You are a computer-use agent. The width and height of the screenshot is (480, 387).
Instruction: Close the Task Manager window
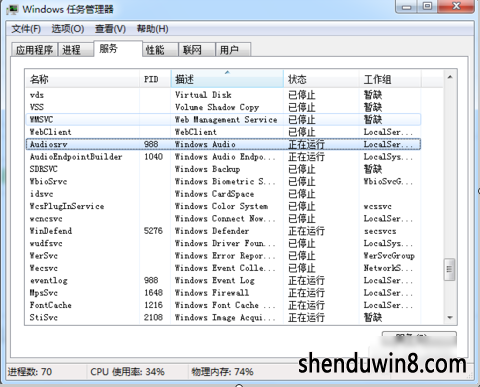[456, 7]
